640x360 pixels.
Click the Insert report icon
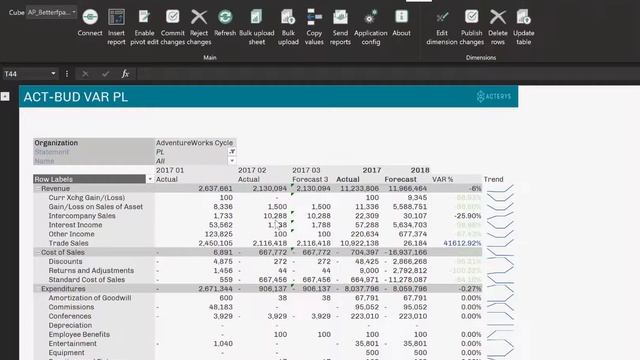click(x=116, y=17)
